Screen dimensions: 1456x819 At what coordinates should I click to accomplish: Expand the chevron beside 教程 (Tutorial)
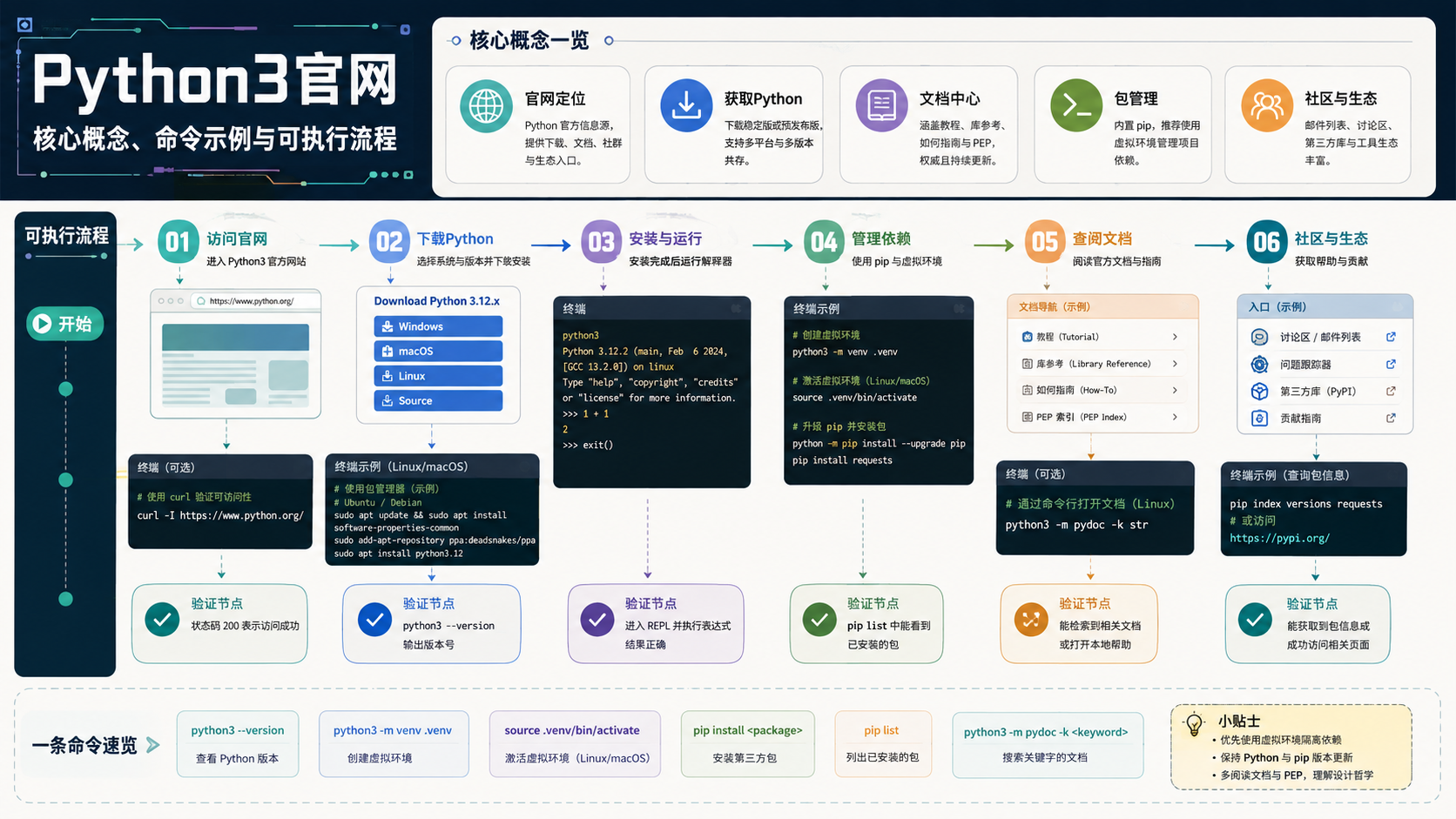coord(1175,337)
